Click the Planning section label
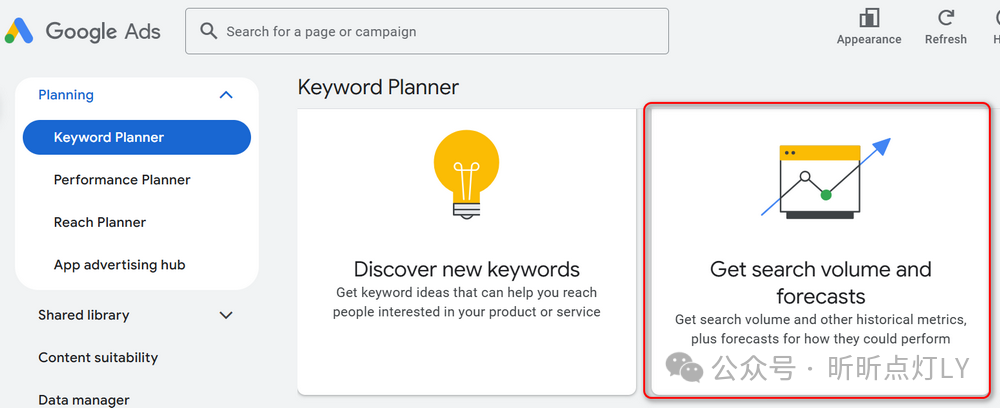This screenshot has height=408, width=1000. [66, 95]
